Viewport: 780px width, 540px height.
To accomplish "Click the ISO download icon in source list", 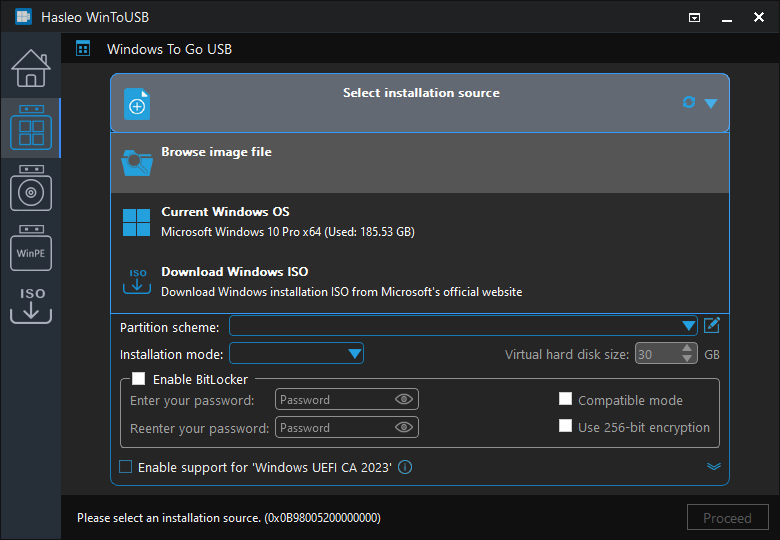I will coord(137,281).
